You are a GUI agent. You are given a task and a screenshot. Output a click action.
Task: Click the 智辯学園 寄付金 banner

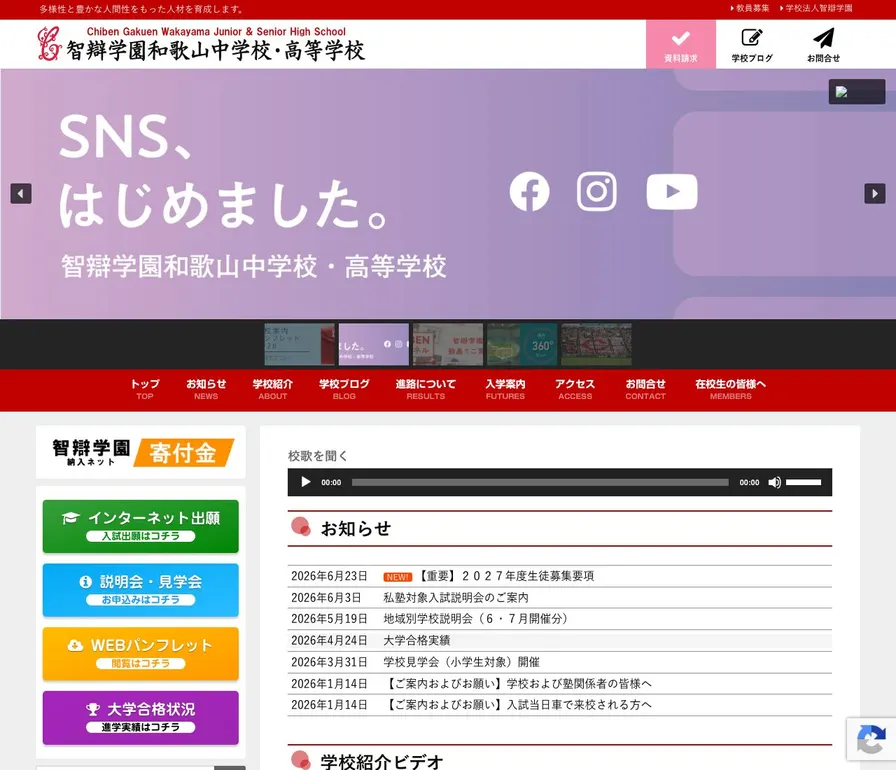click(x=141, y=452)
